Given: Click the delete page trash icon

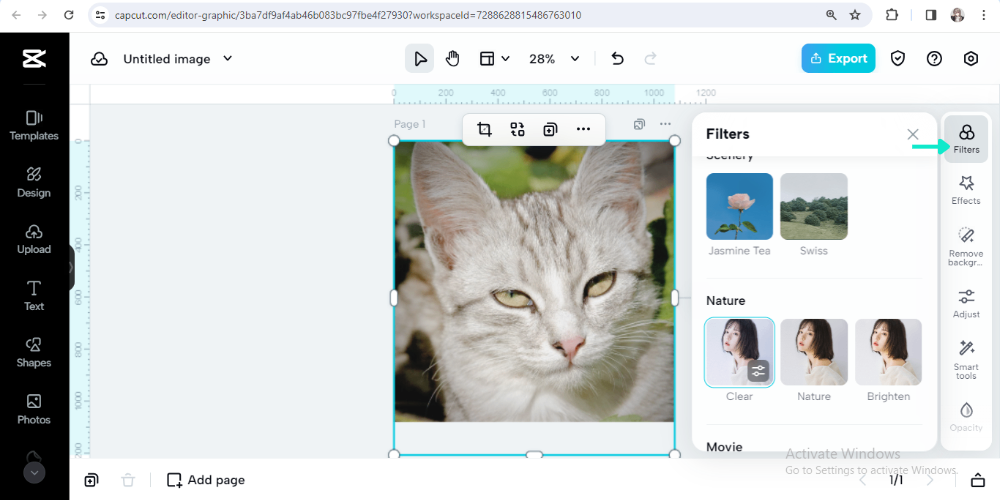Looking at the screenshot, I should pos(128,480).
